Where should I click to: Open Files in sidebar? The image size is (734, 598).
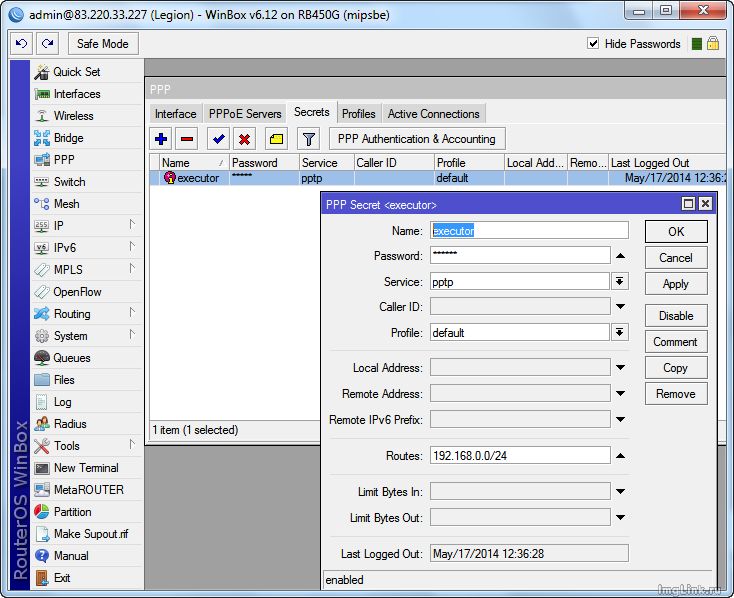tap(87, 380)
